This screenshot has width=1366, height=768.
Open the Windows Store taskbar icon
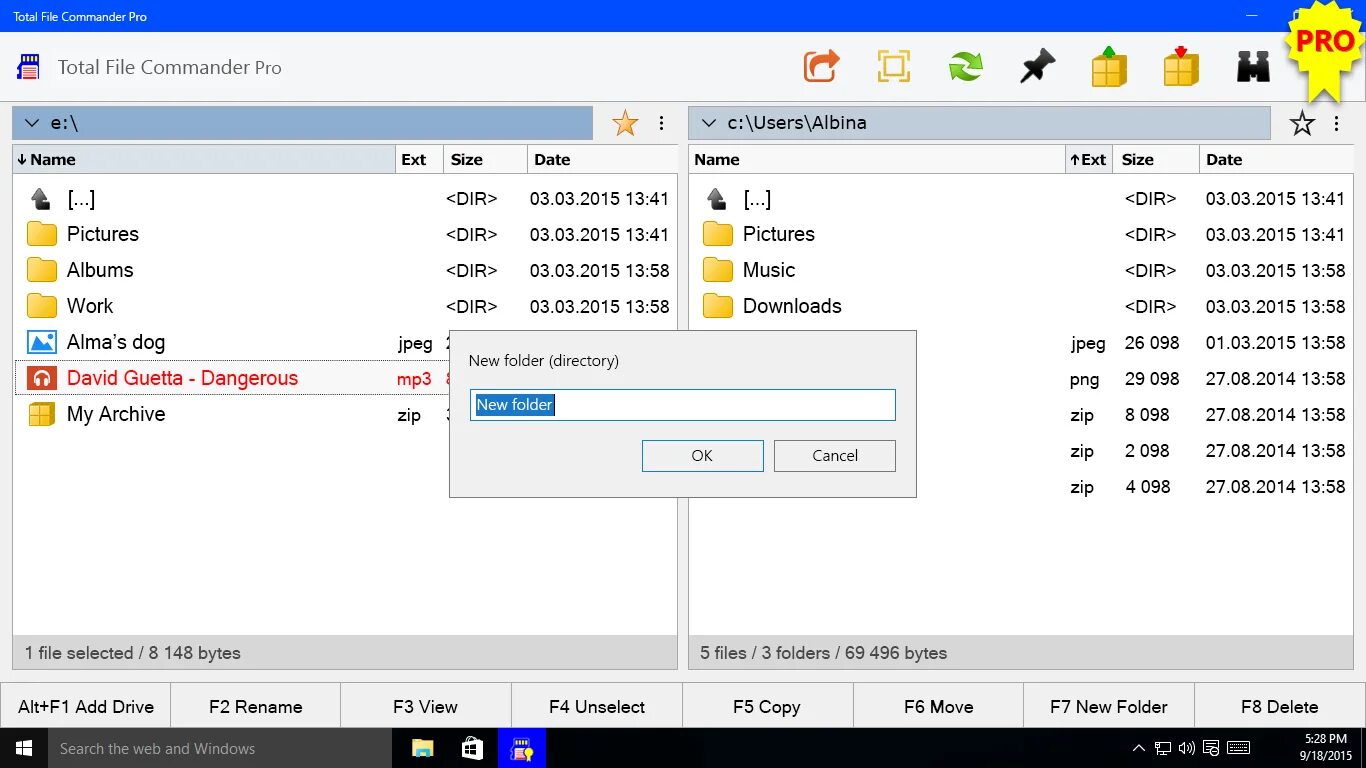pyautogui.click(x=472, y=748)
